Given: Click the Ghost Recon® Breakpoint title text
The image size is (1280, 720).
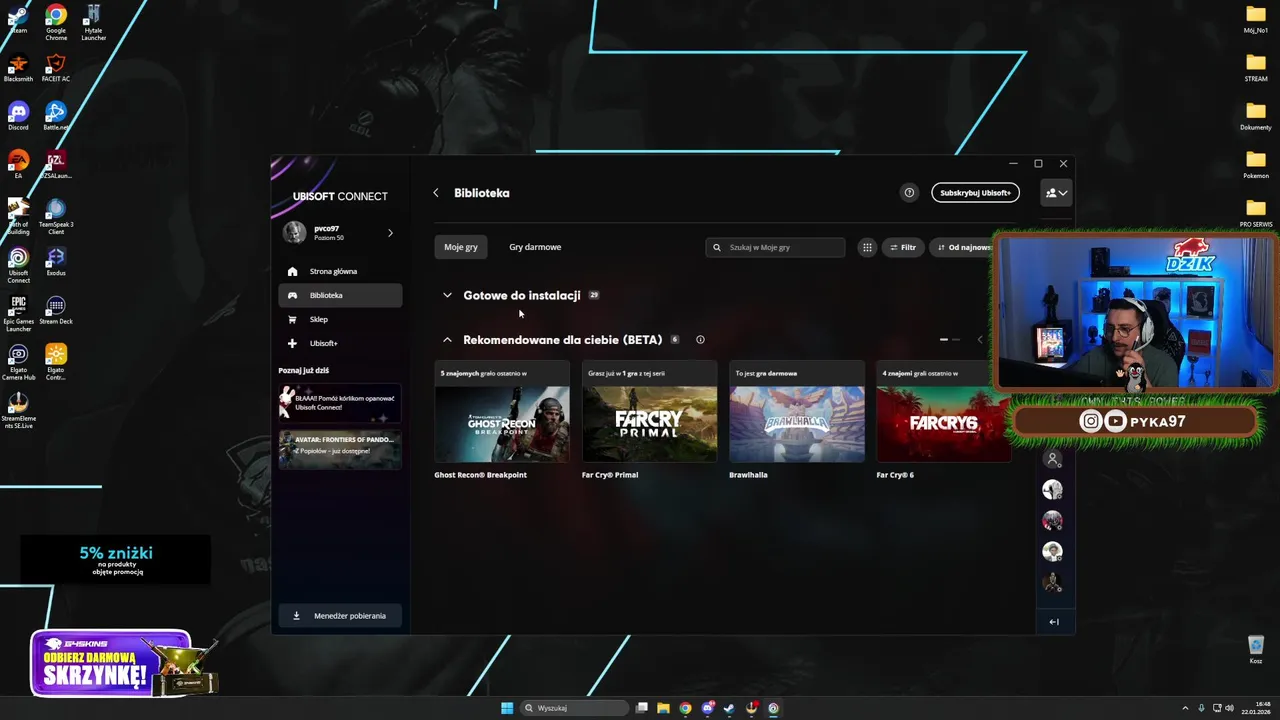Looking at the screenshot, I should (x=480, y=475).
